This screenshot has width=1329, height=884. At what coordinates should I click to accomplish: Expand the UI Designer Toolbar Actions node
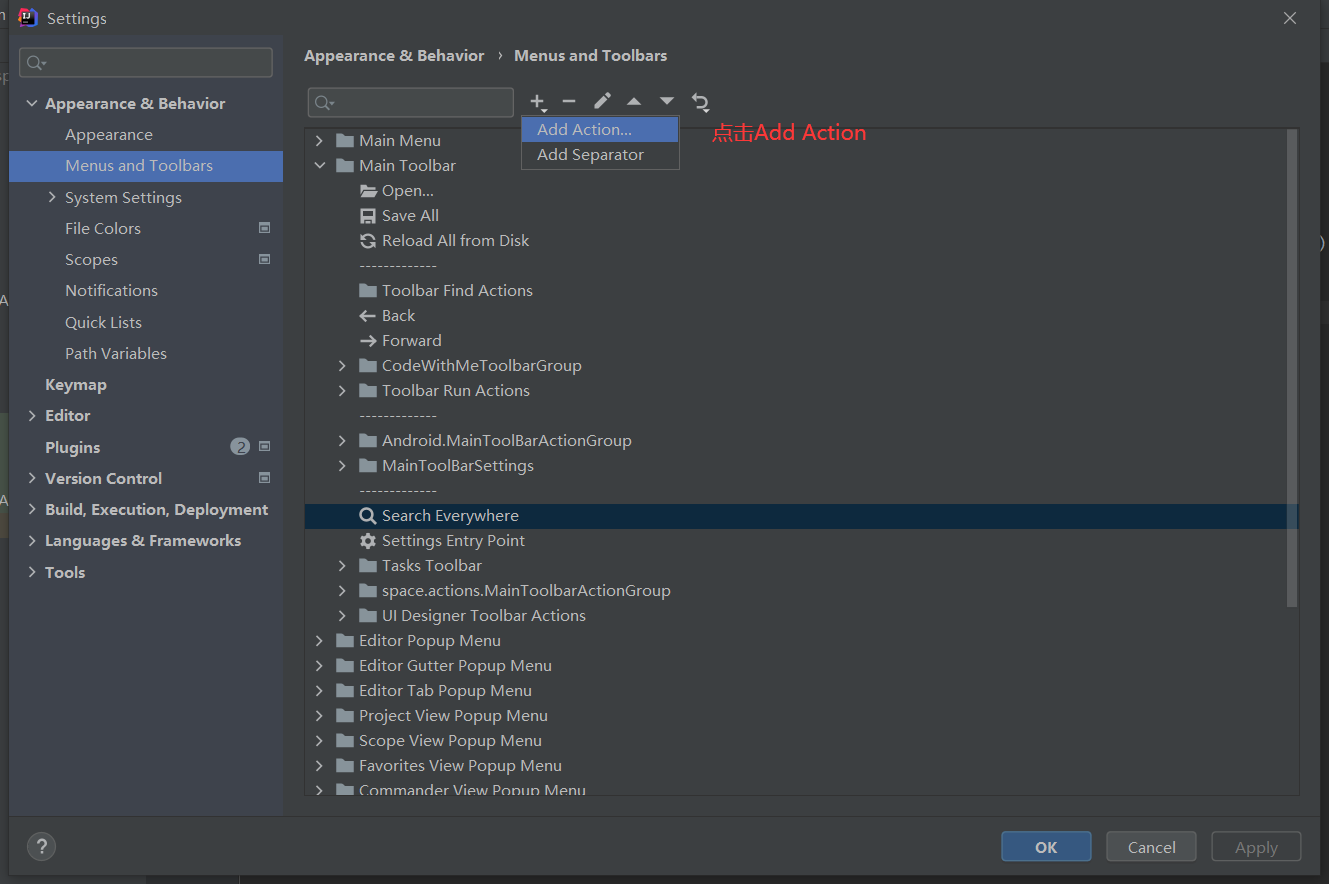(343, 616)
